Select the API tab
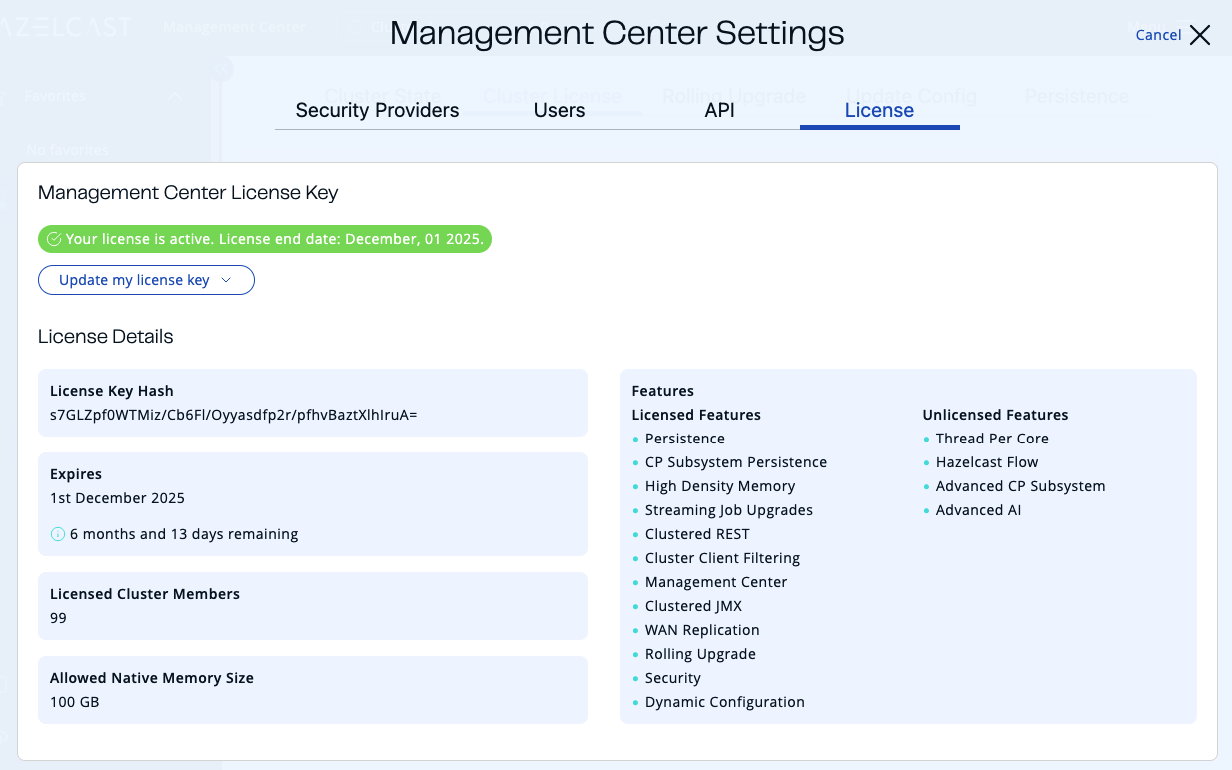Viewport: 1232px width, 770px height. pos(719,110)
